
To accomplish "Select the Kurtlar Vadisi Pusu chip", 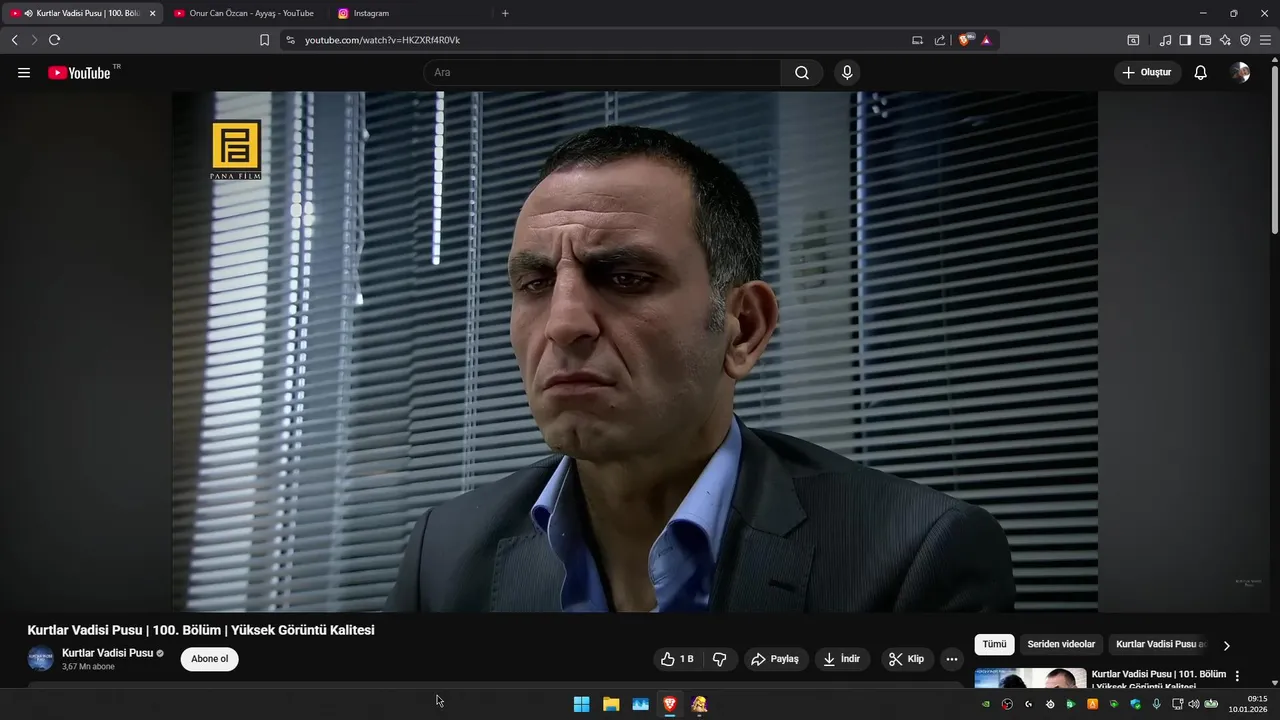I will (1160, 645).
